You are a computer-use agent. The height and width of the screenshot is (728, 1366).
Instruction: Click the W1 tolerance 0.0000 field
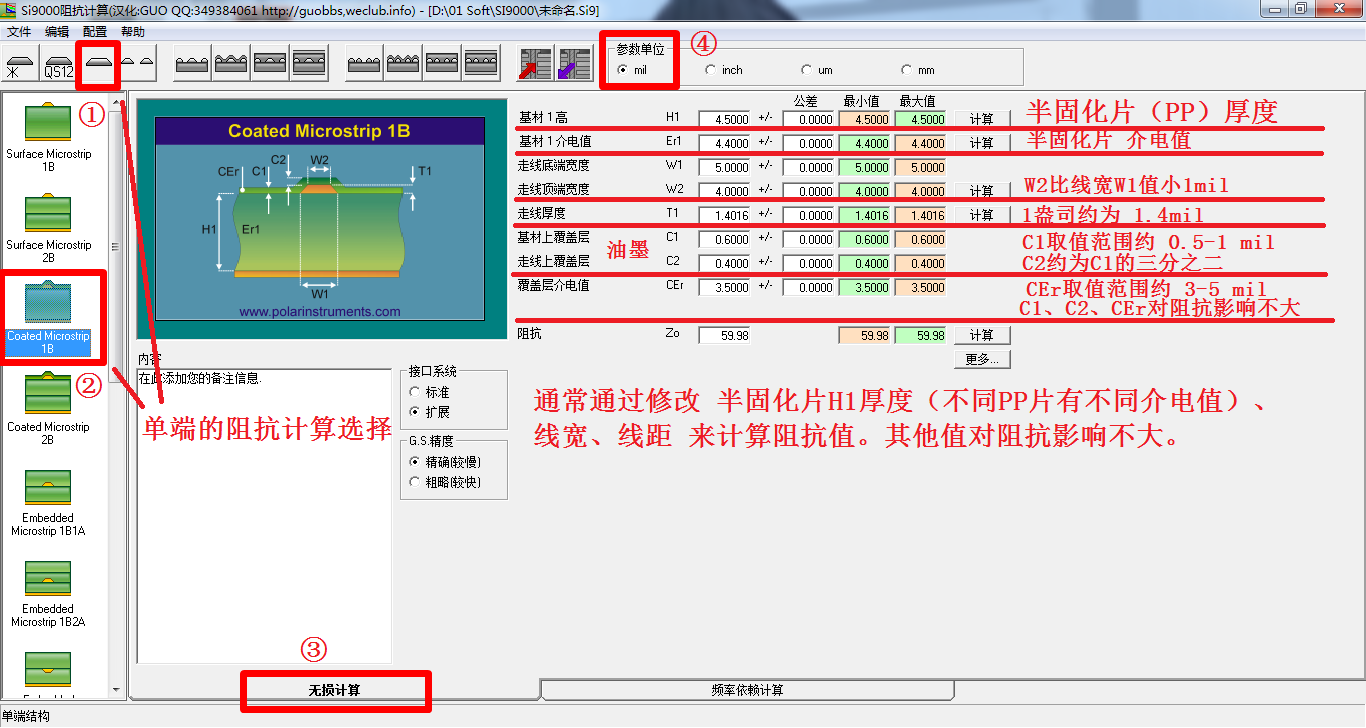809,167
